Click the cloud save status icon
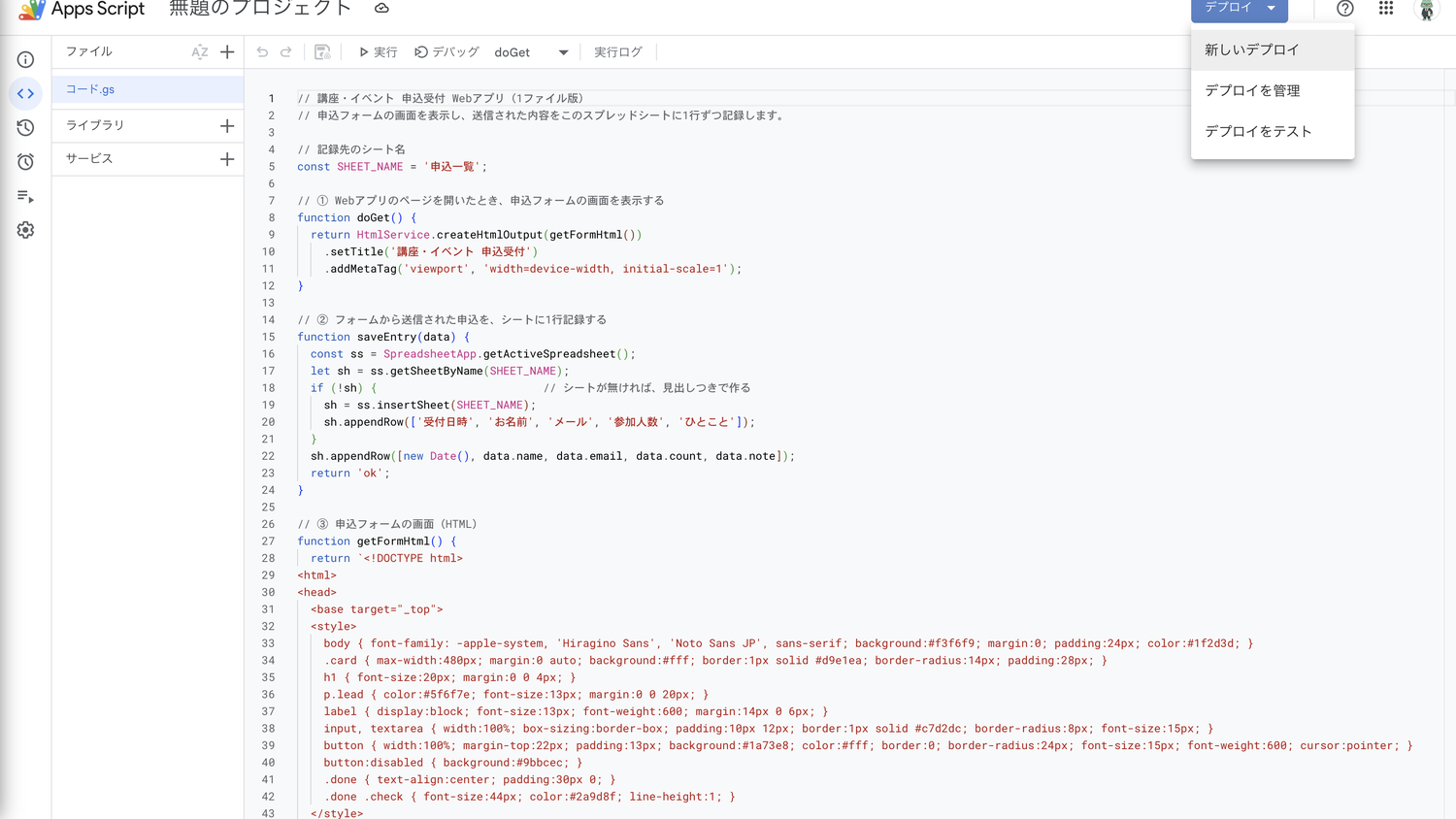 point(381,9)
